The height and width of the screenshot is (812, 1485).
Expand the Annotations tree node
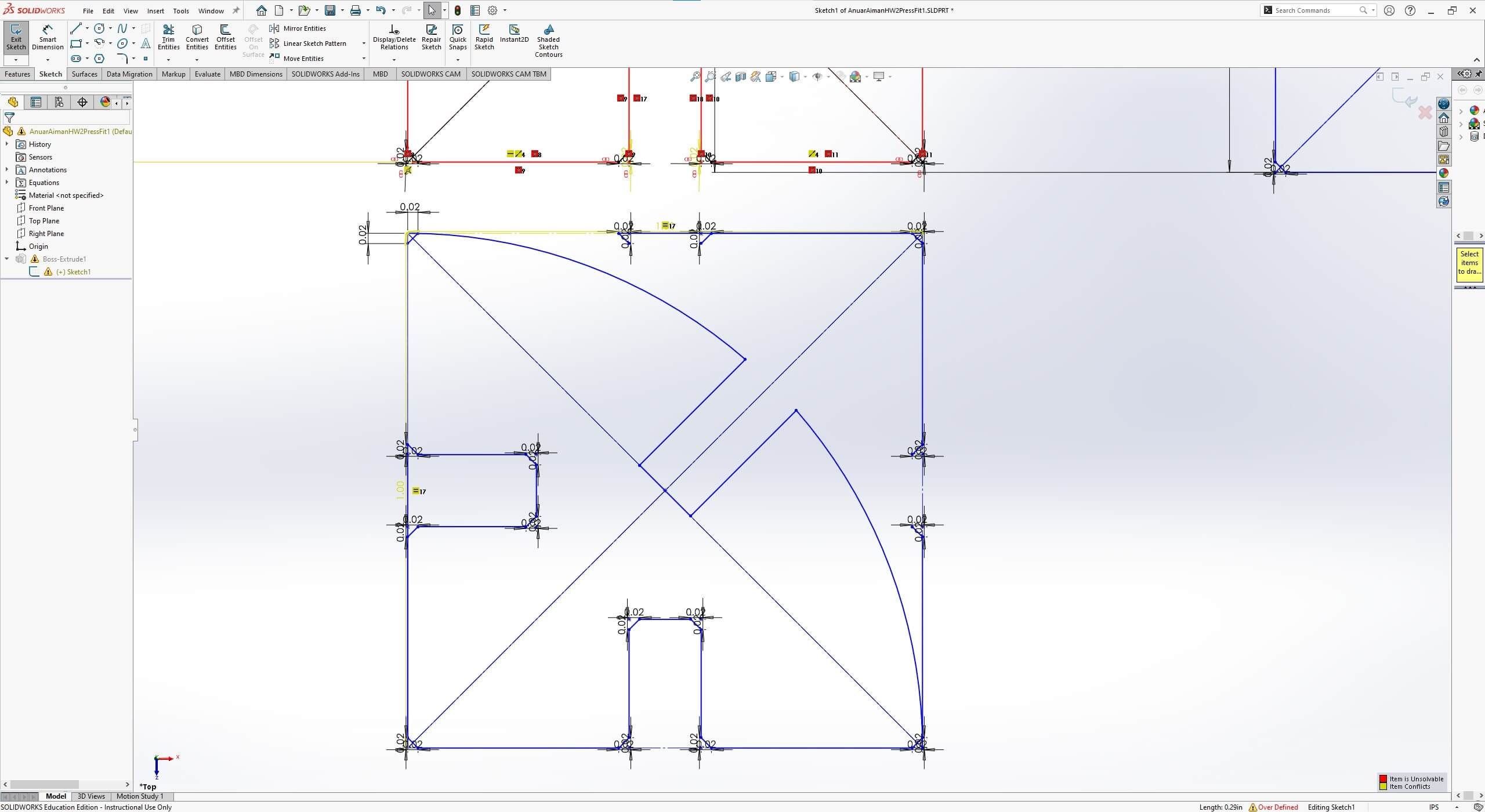click(7, 169)
